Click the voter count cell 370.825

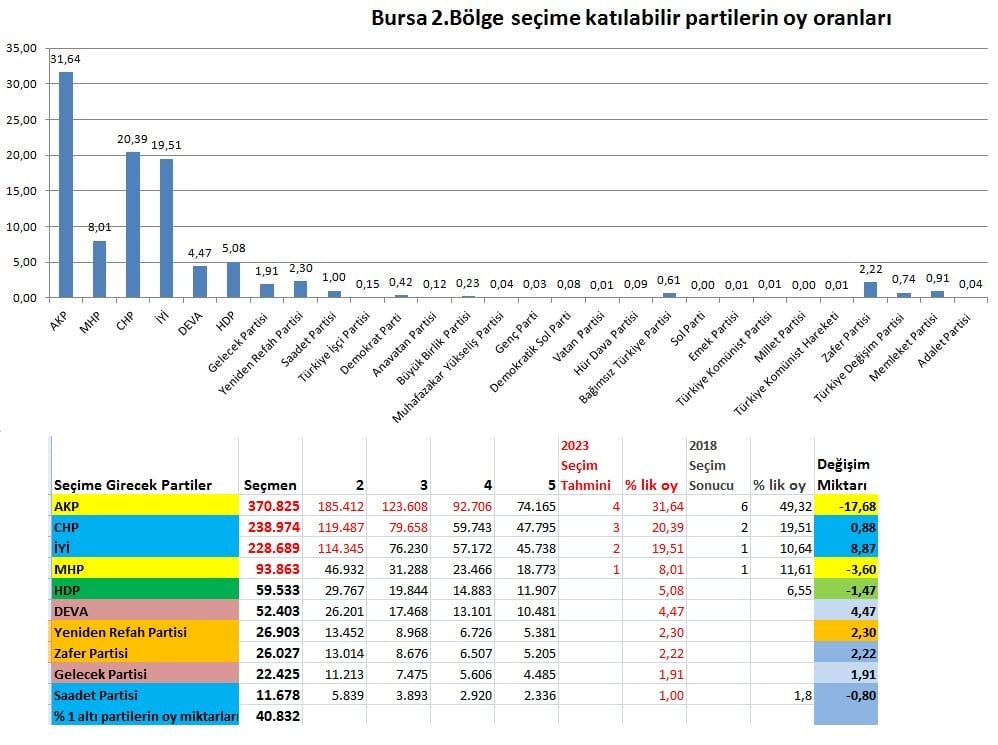[271, 506]
